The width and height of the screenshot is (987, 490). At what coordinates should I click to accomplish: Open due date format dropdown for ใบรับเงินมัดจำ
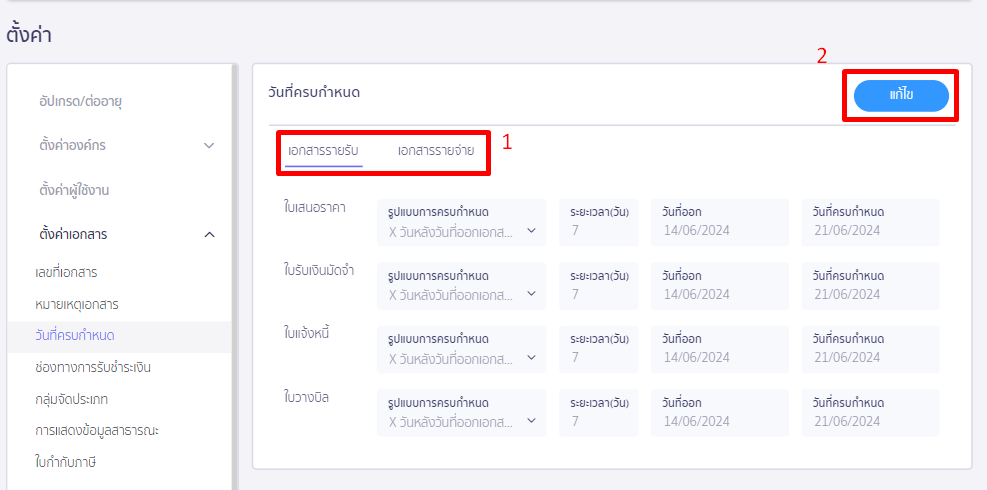pyautogui.click(x=461, y=286)
